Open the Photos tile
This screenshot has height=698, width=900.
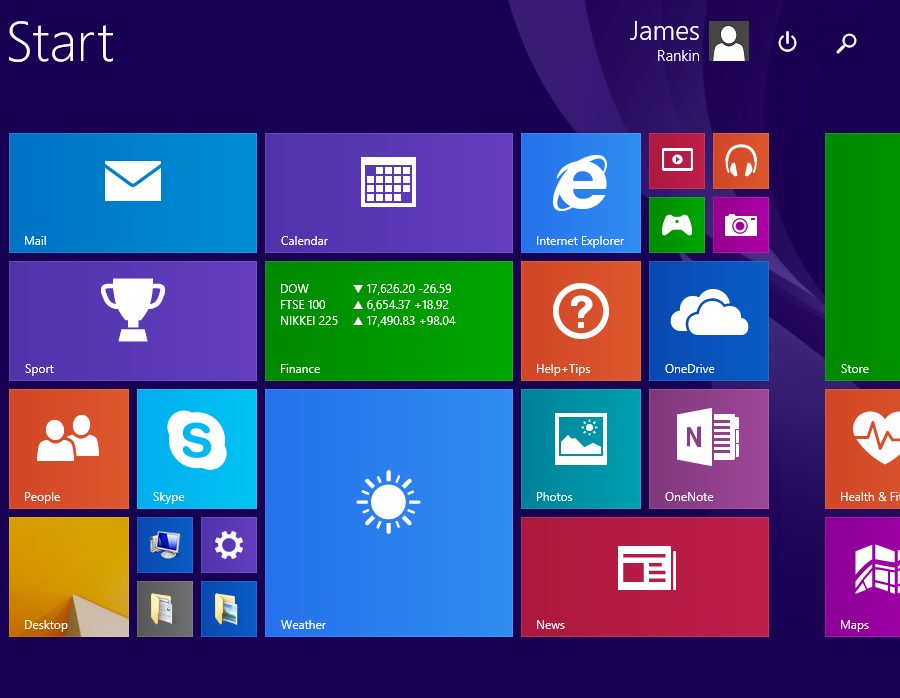coord(581,449)
